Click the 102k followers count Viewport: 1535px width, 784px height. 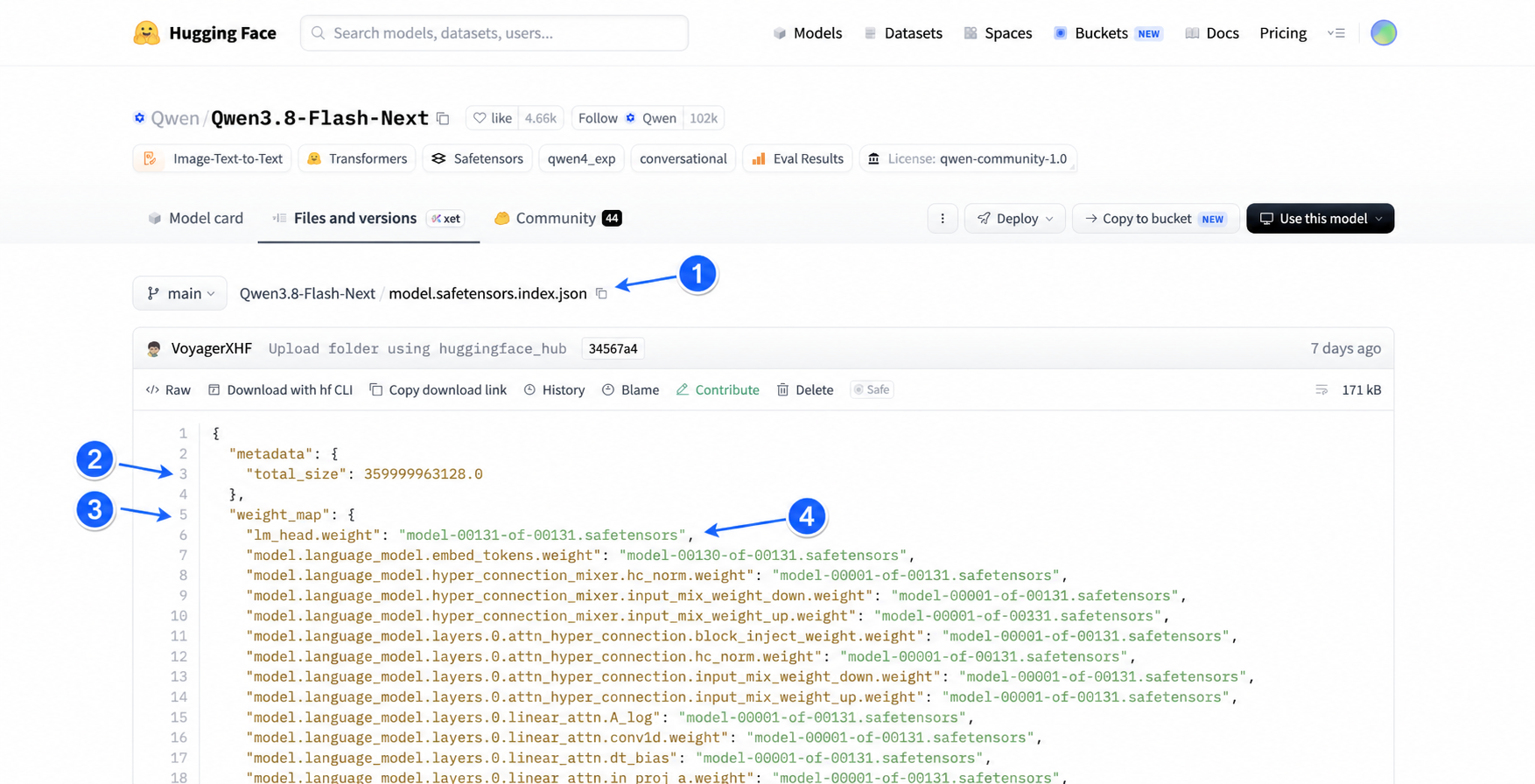point(704,118)
